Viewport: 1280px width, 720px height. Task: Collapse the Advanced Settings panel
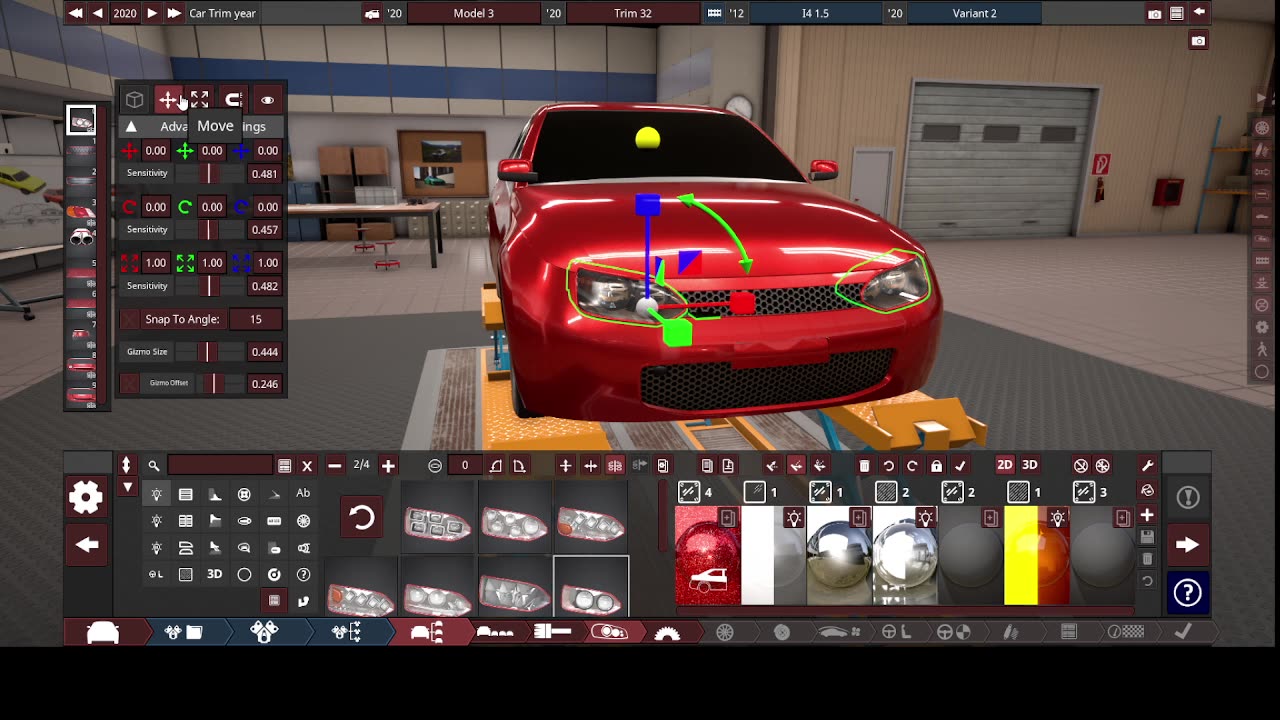point(131,127)
